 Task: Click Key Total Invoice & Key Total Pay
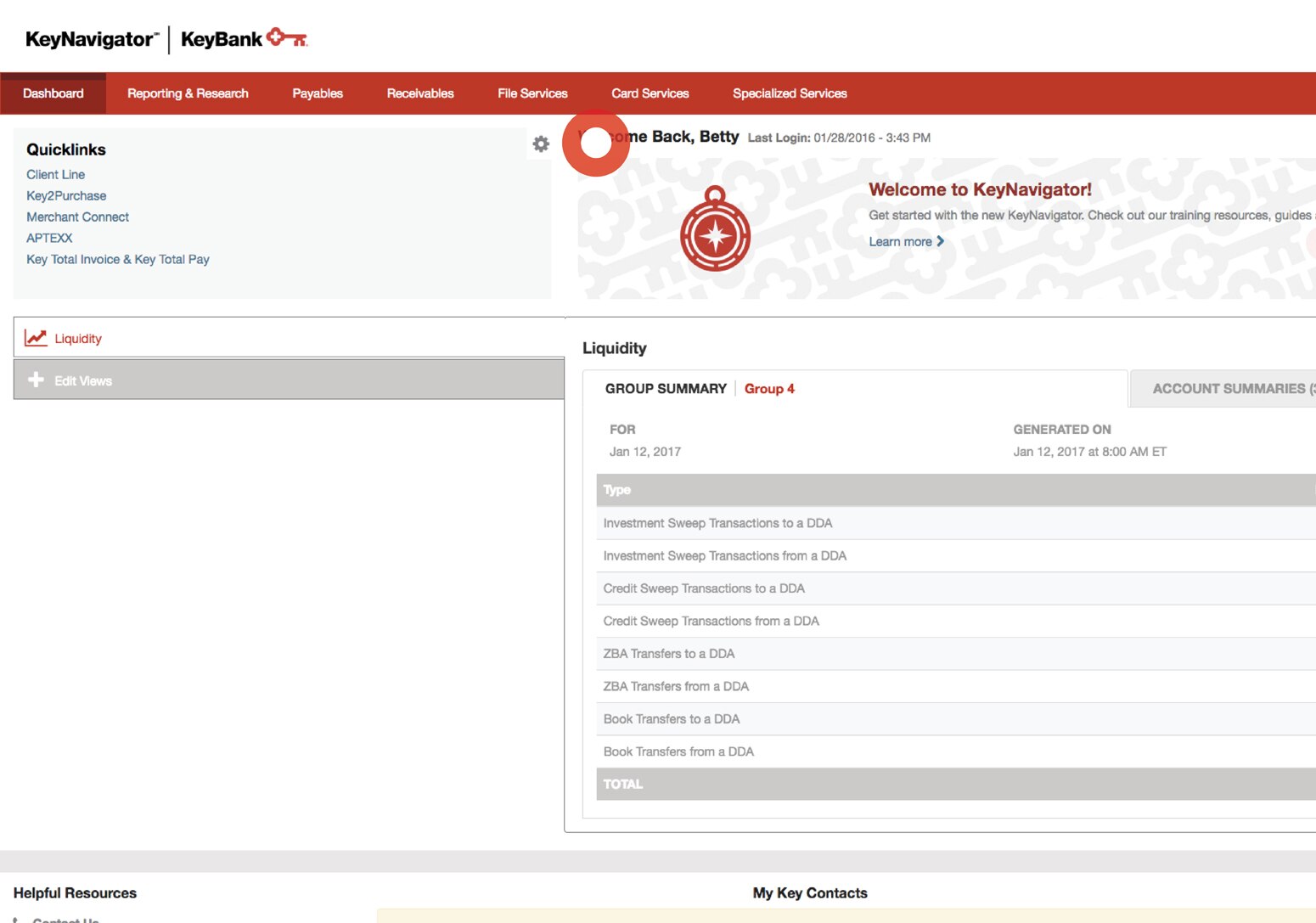(x=117, y=259)
